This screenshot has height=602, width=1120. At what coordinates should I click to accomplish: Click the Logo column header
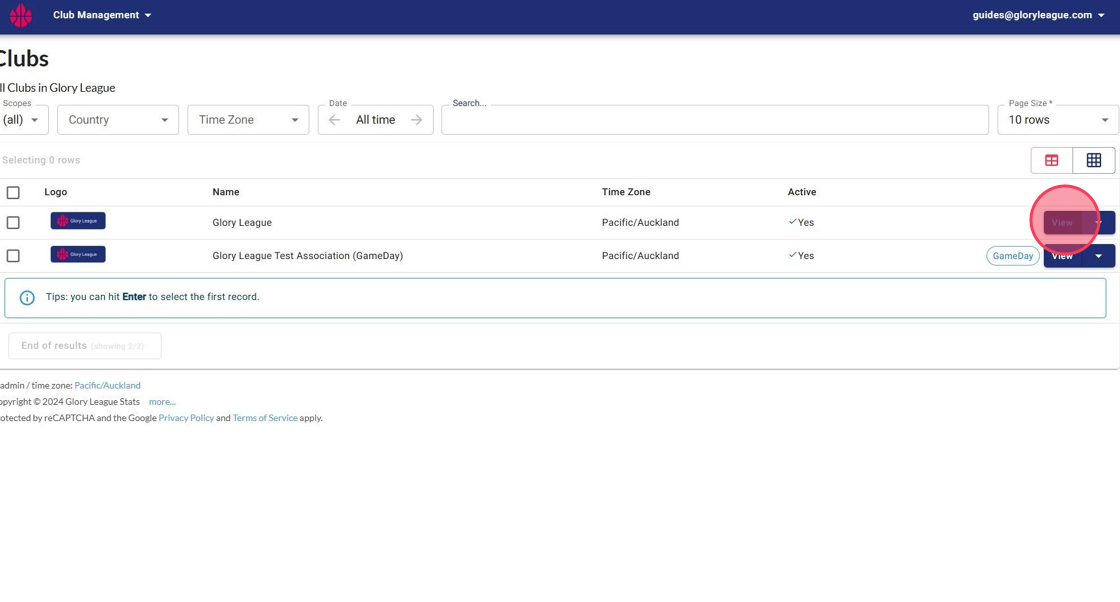click(x=56, y=192)
